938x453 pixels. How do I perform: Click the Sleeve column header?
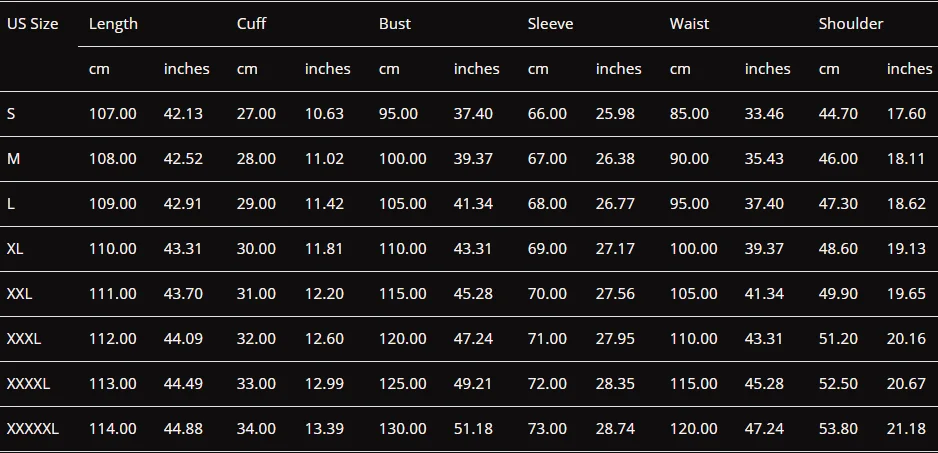[x=550, y=24]
